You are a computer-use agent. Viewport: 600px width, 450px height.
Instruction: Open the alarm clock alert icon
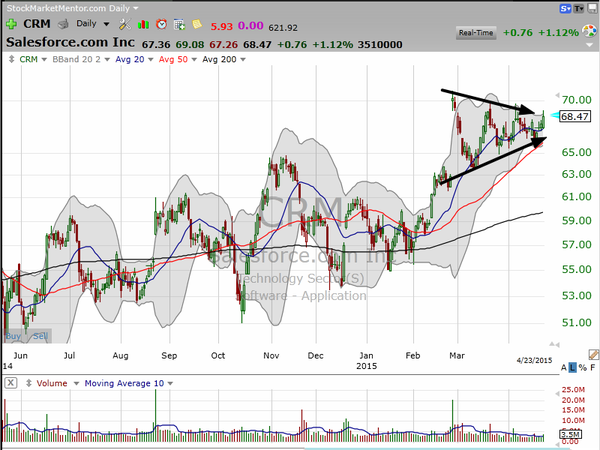click(161, 24)
